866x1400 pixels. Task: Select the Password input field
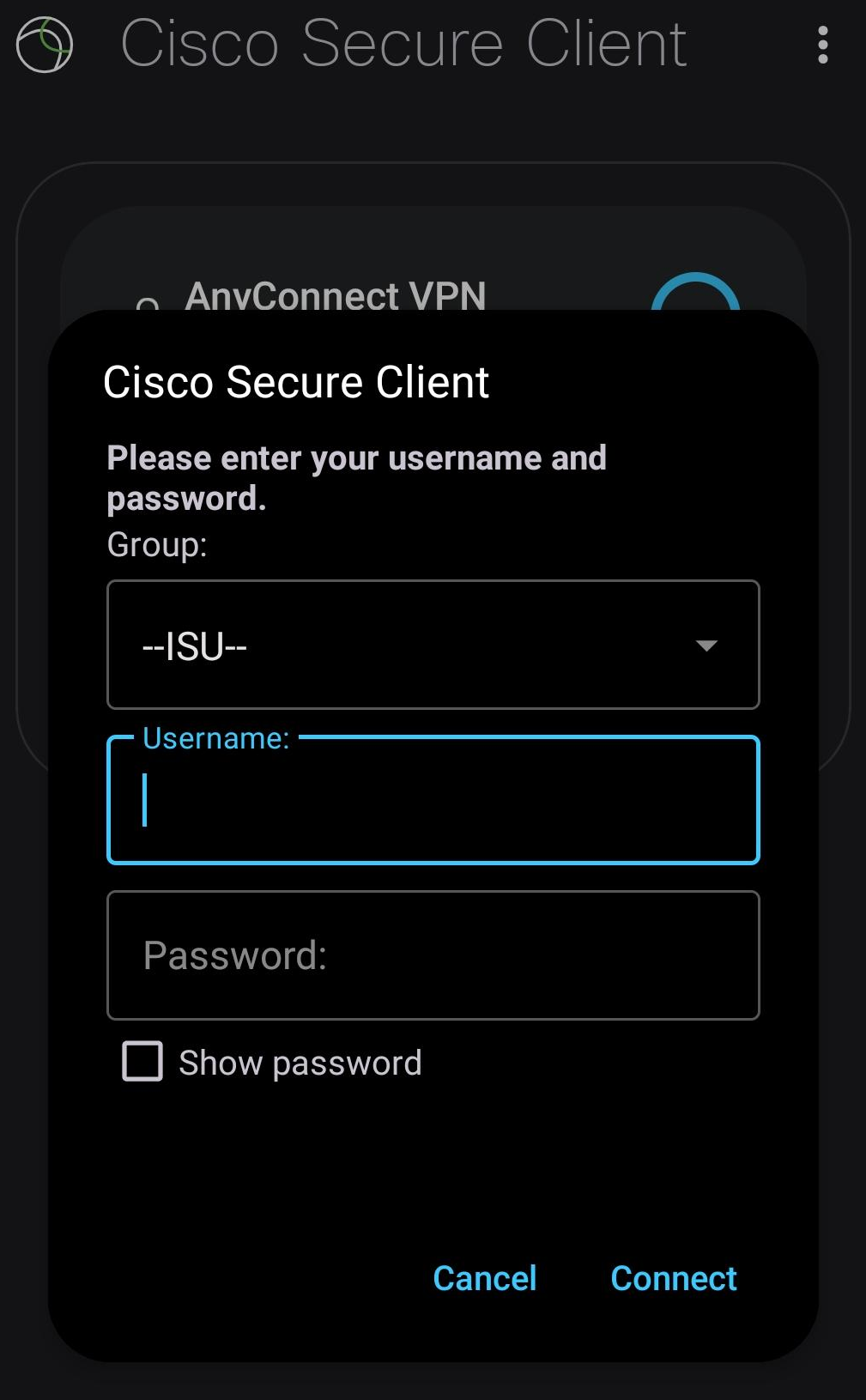pyautogui.click(x=433, y=955)
